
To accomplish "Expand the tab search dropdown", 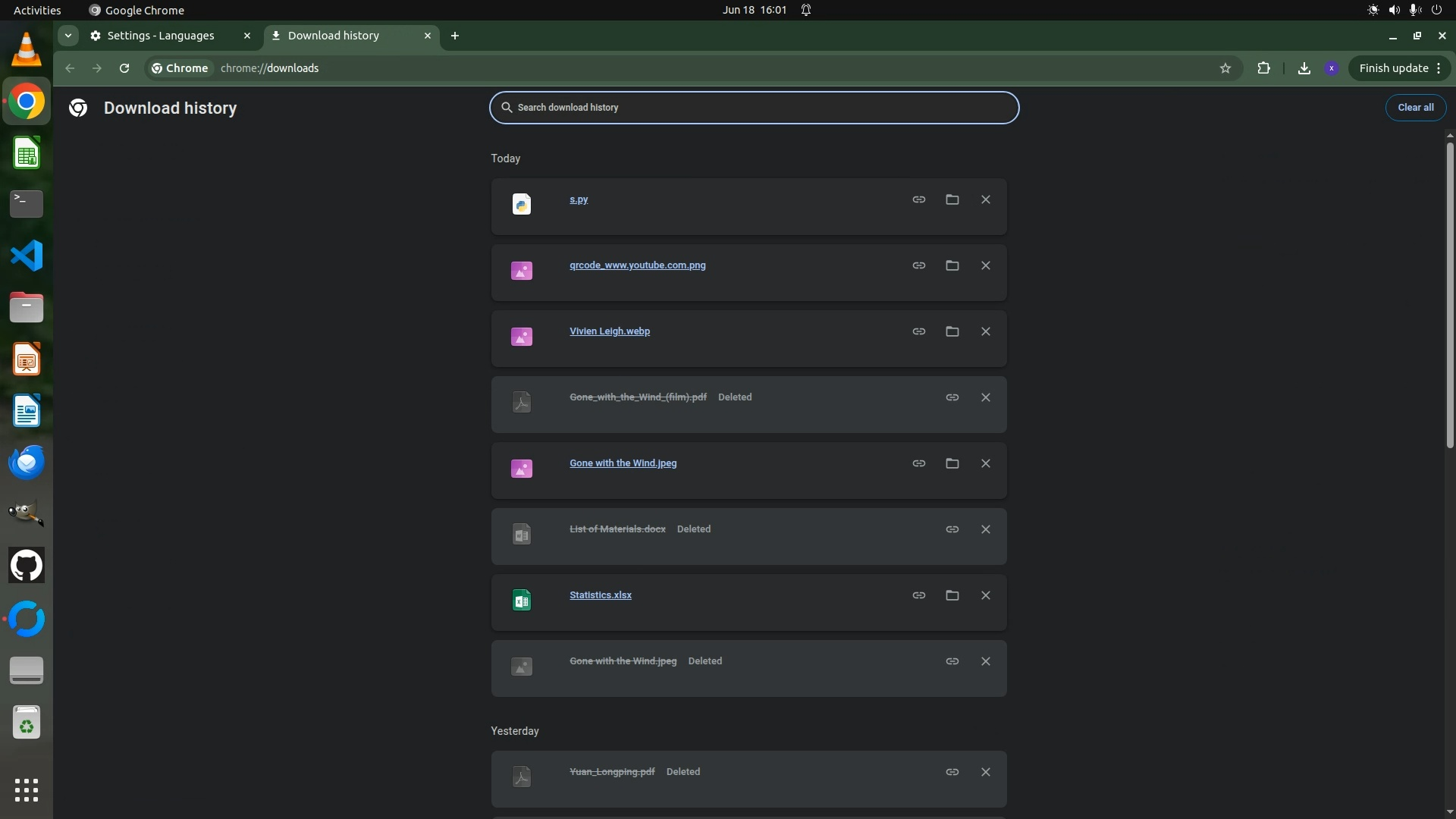I will tap(68, 36).
